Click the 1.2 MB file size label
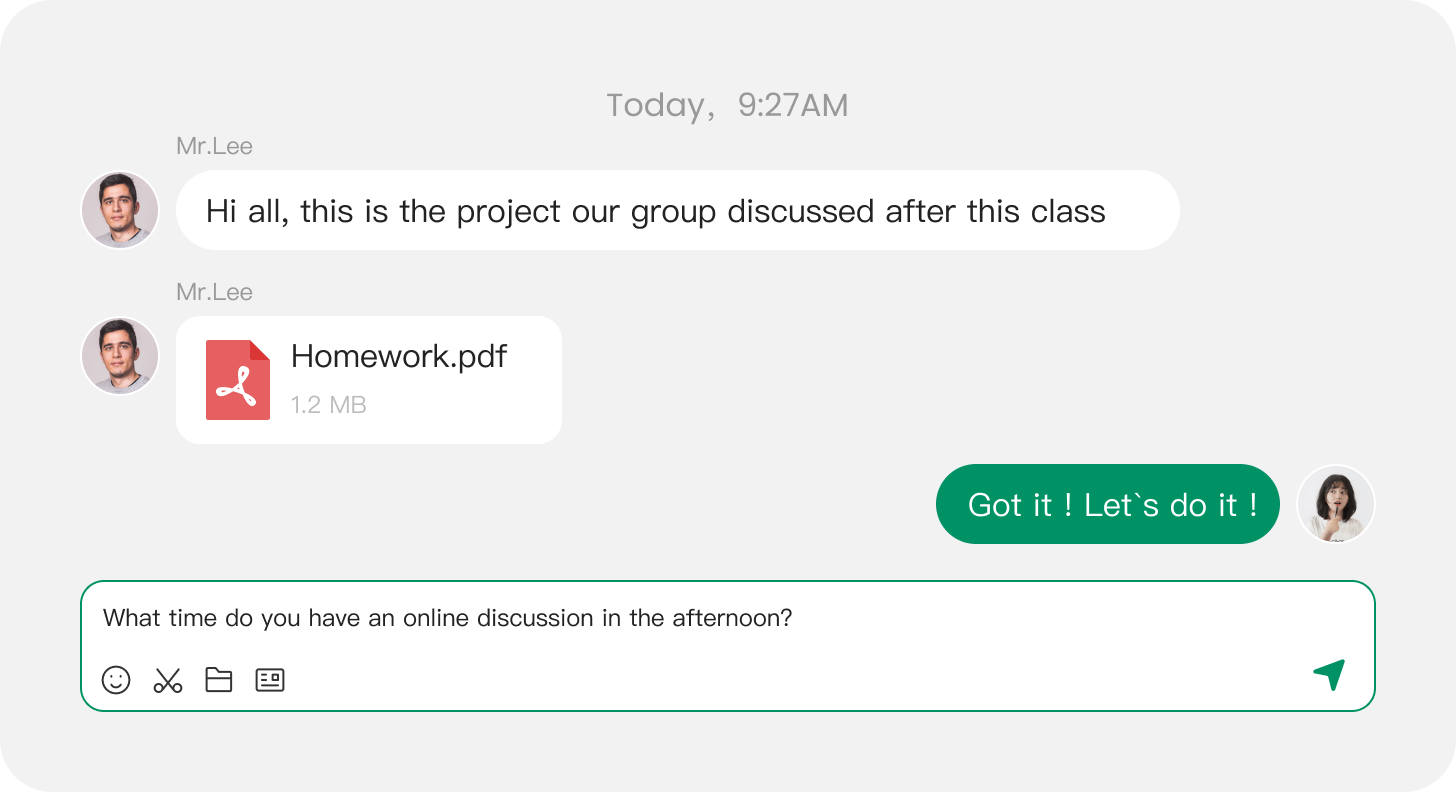Screen dimensions: 1456x792 point(328,405)
